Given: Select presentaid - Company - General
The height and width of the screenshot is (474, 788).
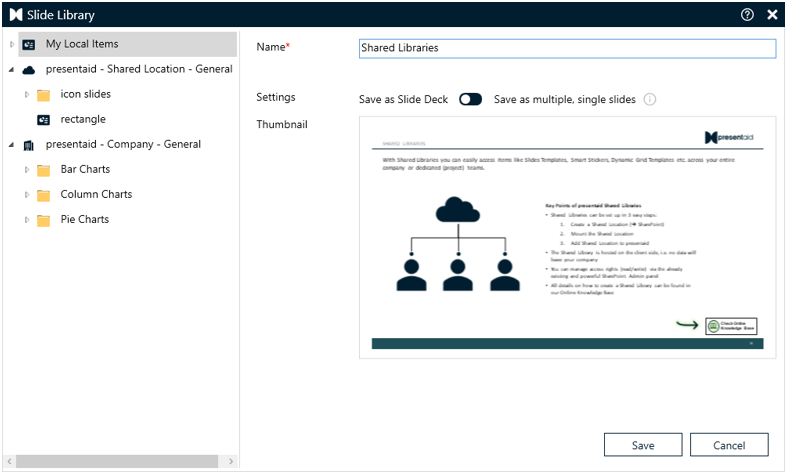Looking at the screenshot, I should 123,144.
